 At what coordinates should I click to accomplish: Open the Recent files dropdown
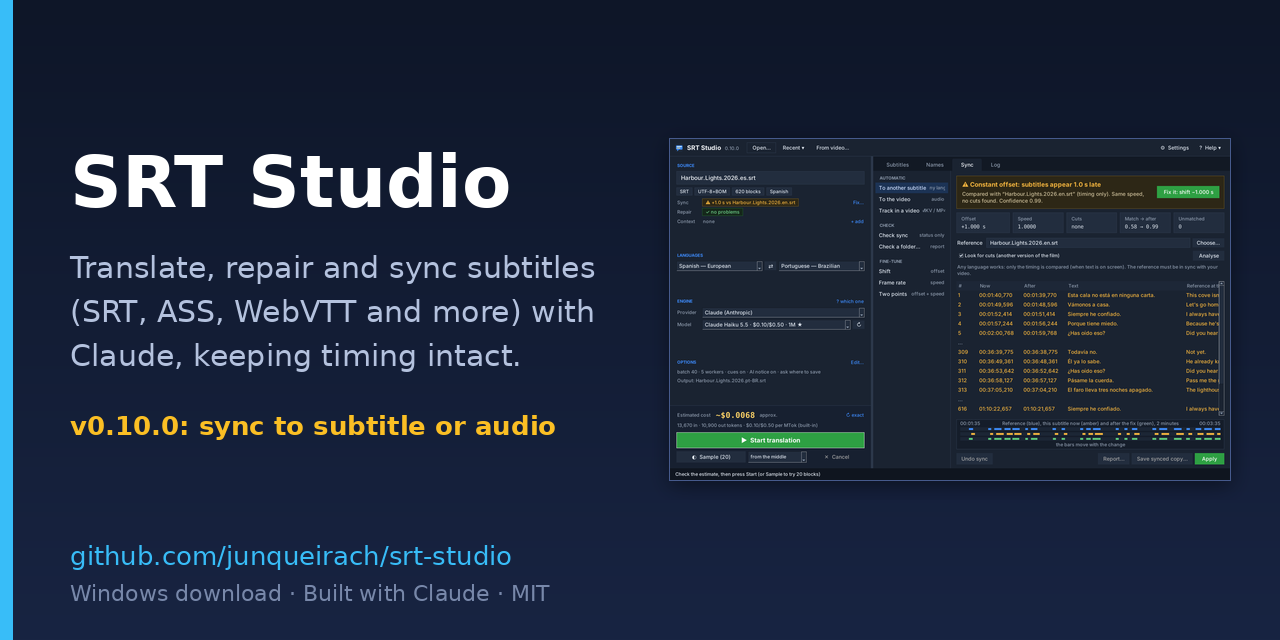click(793, 147)
